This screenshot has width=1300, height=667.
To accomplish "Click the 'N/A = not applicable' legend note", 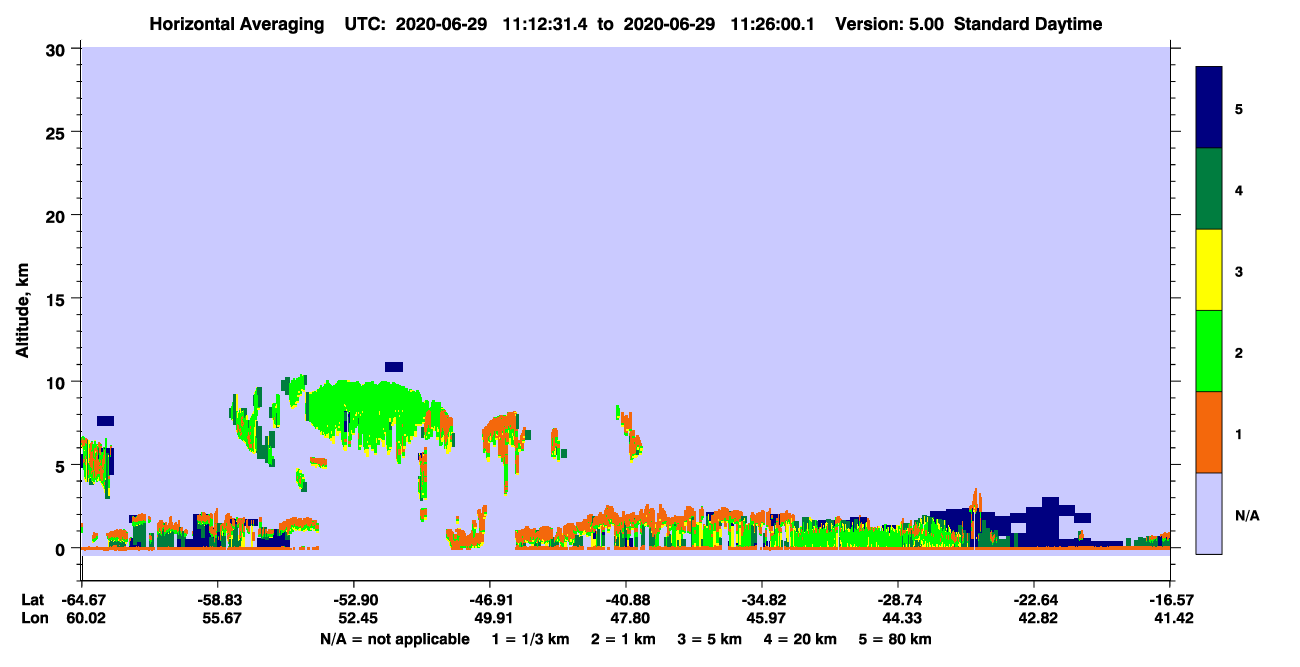I will coord(395,639).
